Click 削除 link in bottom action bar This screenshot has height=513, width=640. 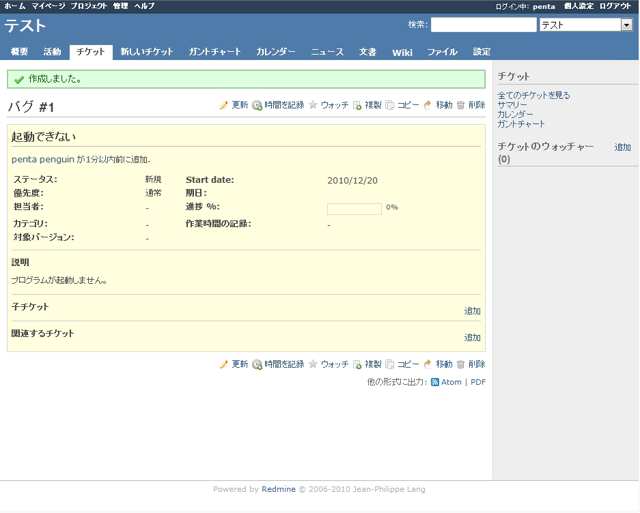[x=477, y=364]
